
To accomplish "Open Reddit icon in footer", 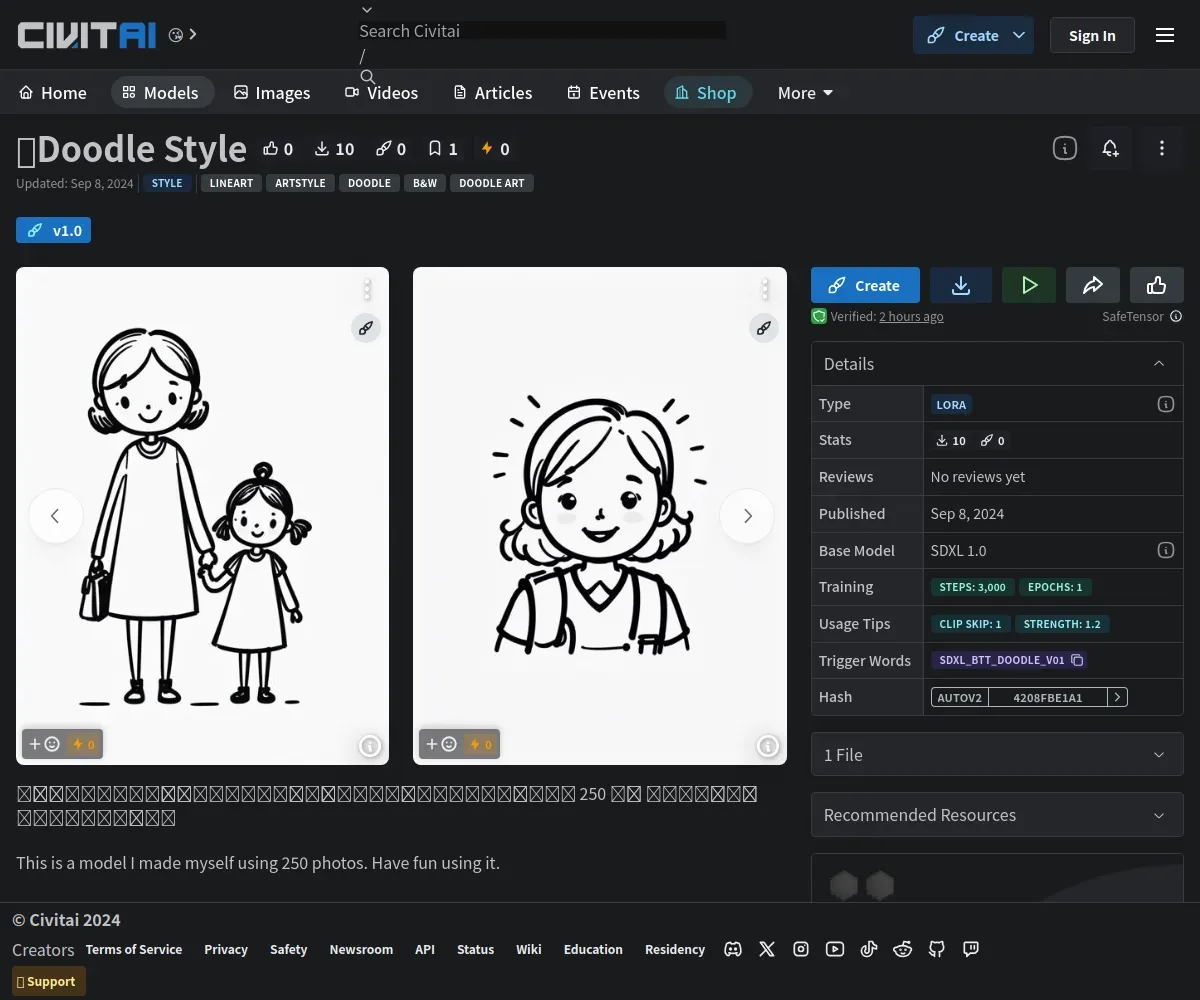I will (x=903, y=949).
